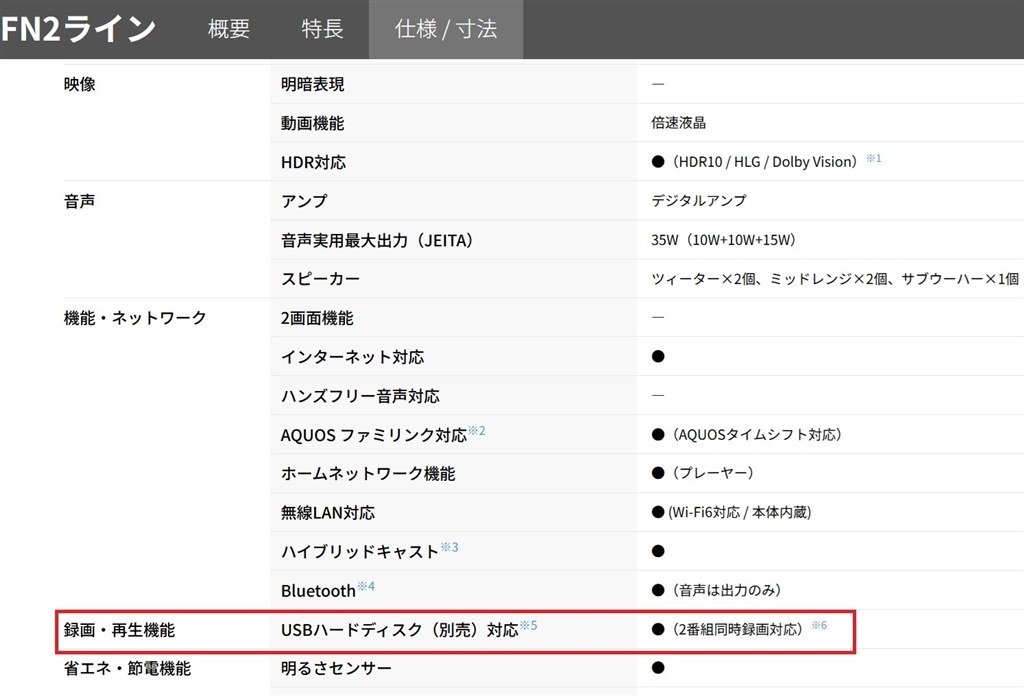Viewport: 1024px width, 696px height.
Task: Select the 映像 category label
Action: (x=80, y=84)
